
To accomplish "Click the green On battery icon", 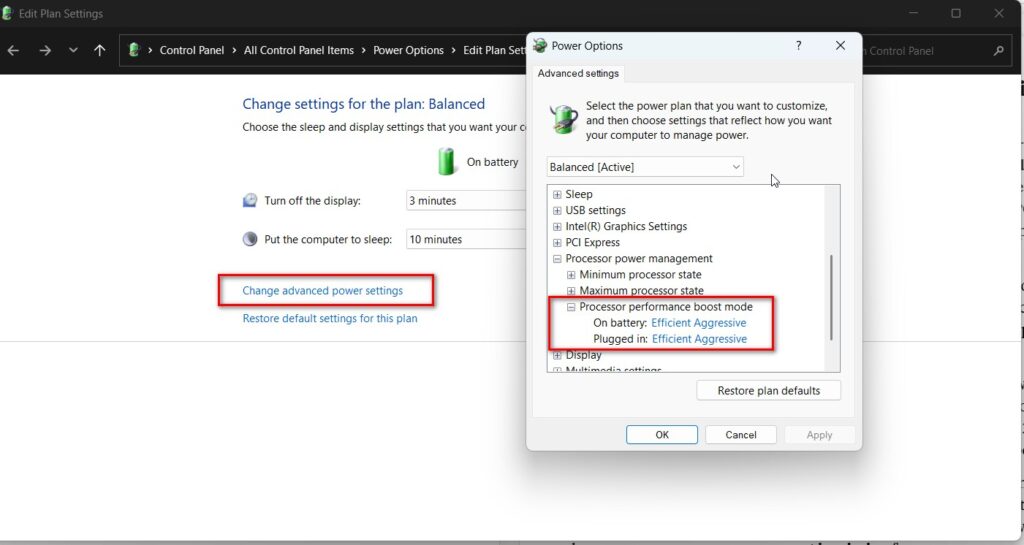I will point(447,161).
